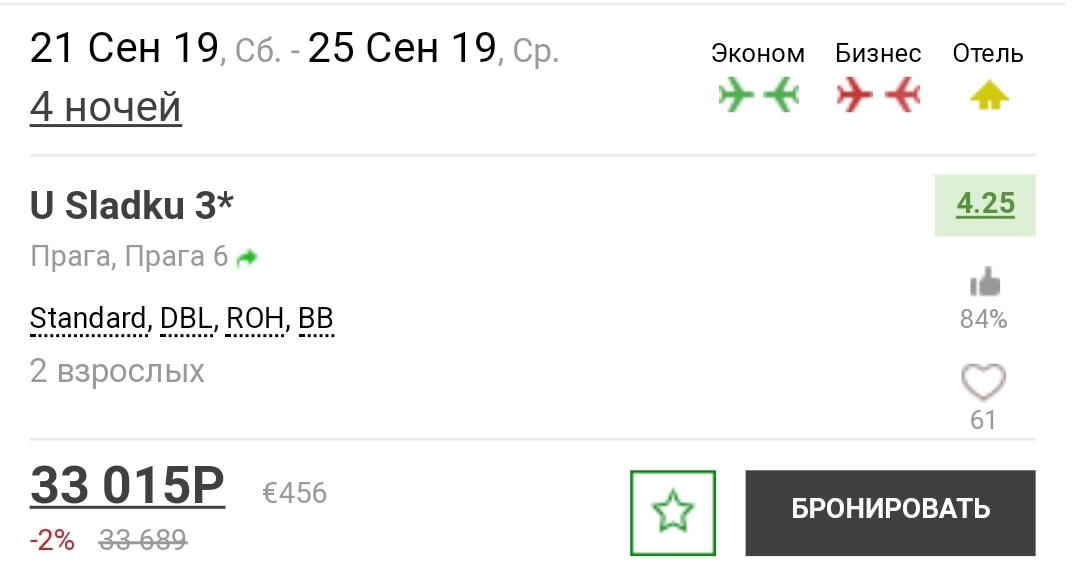The height and width of the screenshot is (573, 1080).
Task: Open U Sladku 3* hotel title
Action: [132, 205]
